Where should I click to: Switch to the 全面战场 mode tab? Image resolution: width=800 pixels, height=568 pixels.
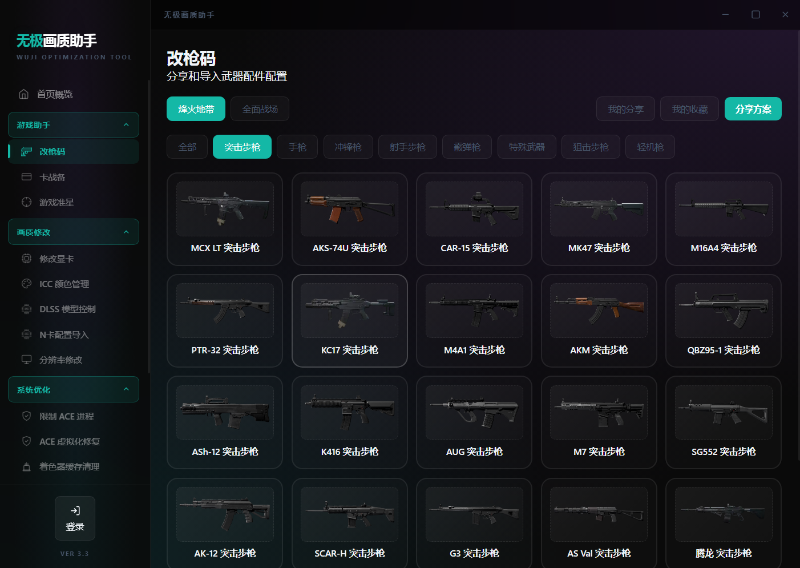[260, 109]
